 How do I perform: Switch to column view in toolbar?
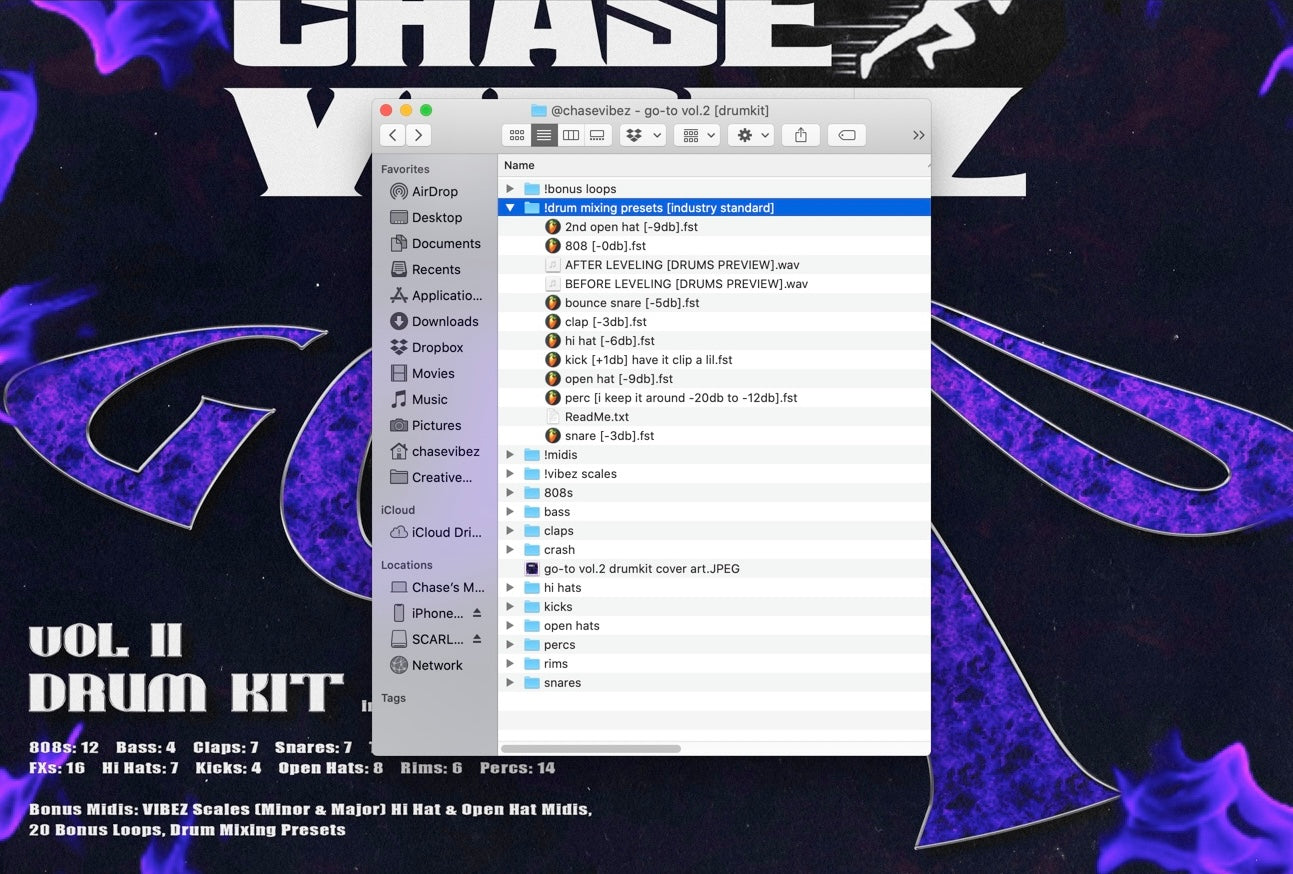pyautogui.click(x=571, y=135)
